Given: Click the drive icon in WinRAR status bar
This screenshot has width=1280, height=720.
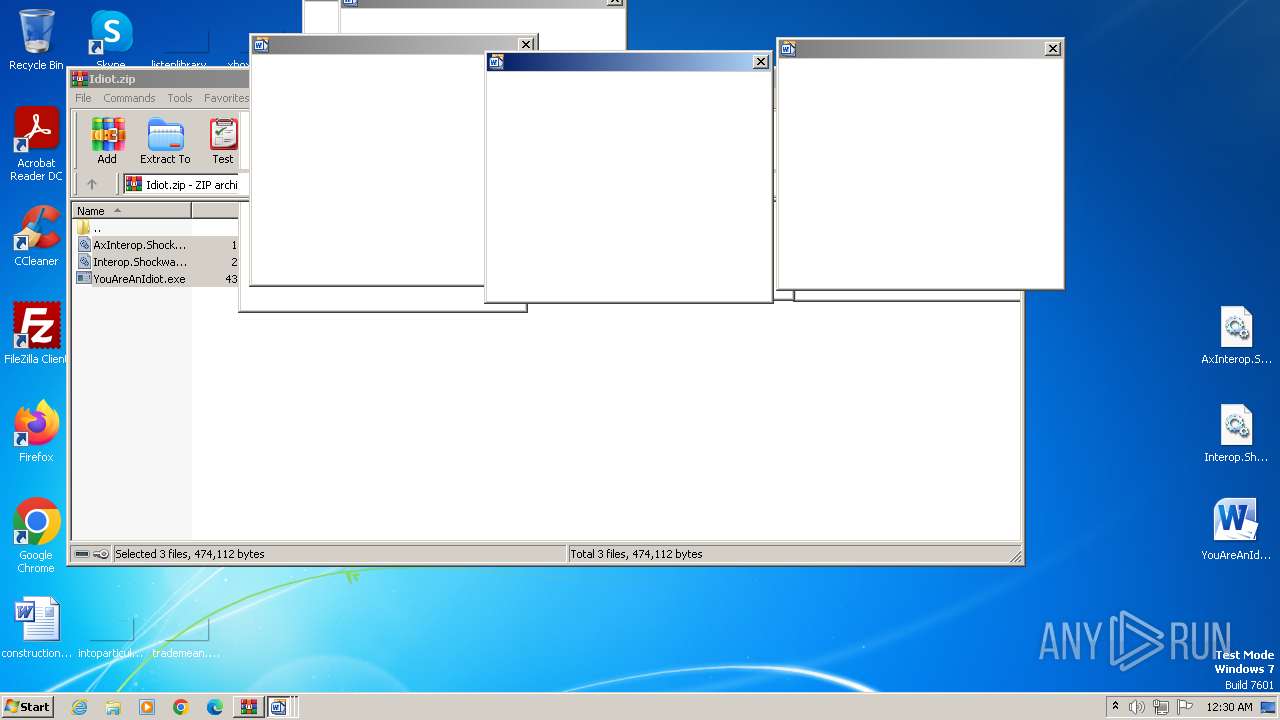Looking at the screenshot, I should point(82,554).
